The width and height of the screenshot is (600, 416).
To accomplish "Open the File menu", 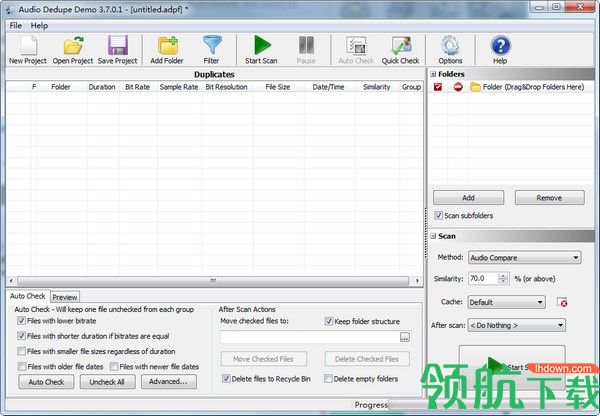I will pos(15,25).
